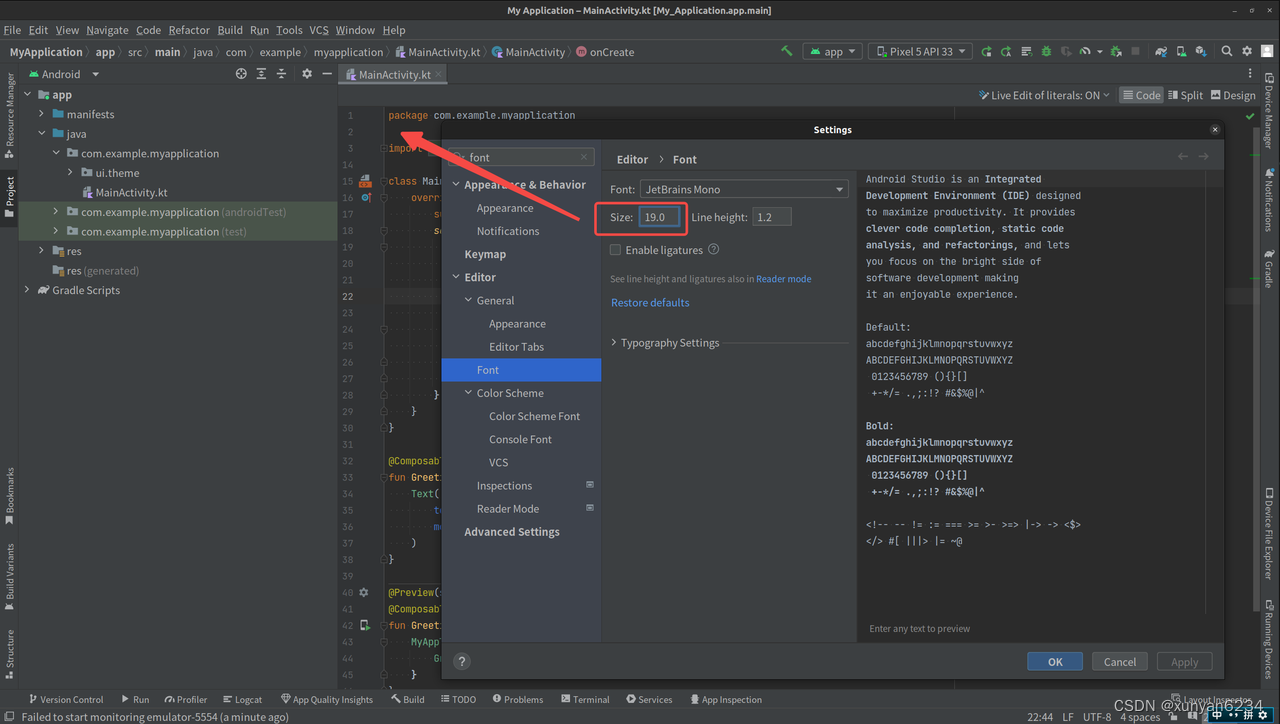Viewport: 1280px width, 724px height.
Task: Click the gutter icon on line 15
Action: (365, 181)
